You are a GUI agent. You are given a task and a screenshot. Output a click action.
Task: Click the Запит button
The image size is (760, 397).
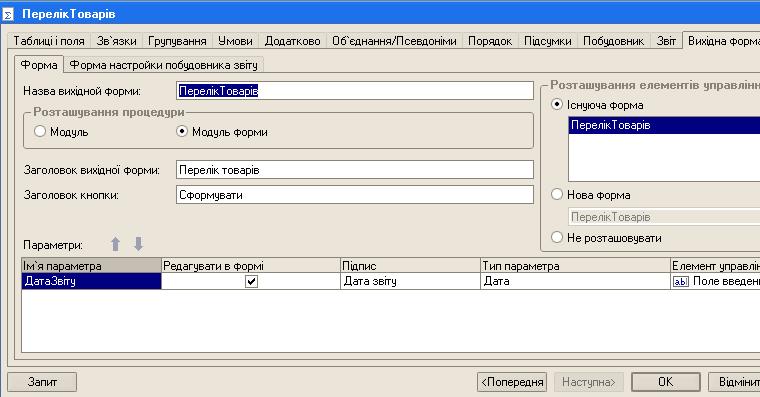[42, 382]
